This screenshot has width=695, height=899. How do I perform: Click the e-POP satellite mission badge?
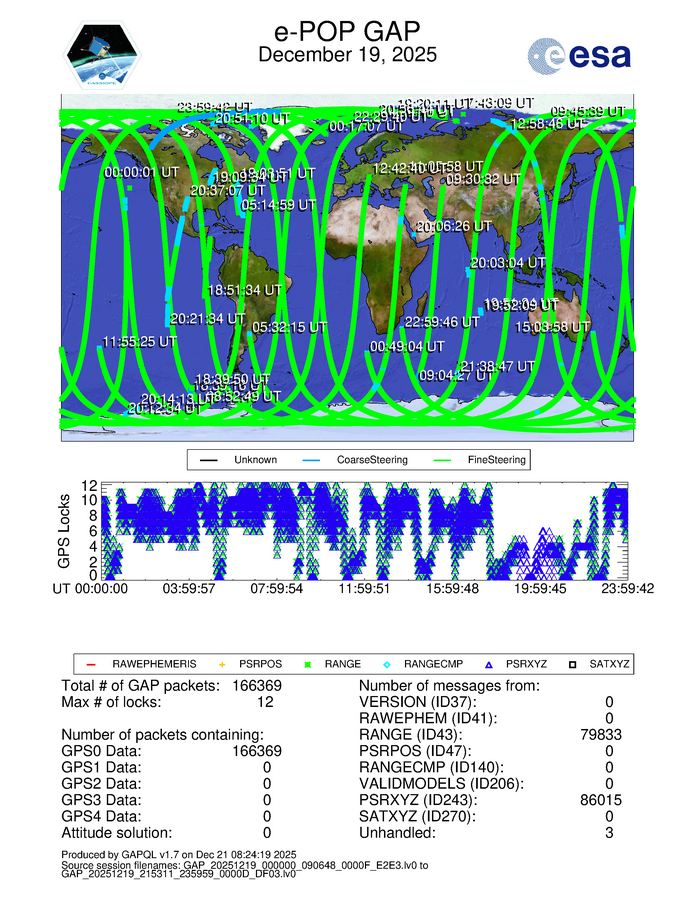(103, 53)
